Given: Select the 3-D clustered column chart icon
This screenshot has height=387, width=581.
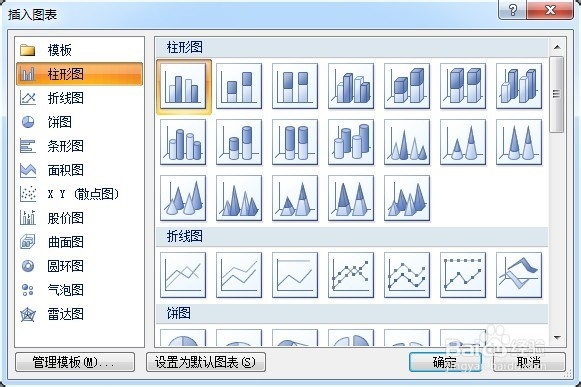Looking at the screenshot, I should pos(351,86).
